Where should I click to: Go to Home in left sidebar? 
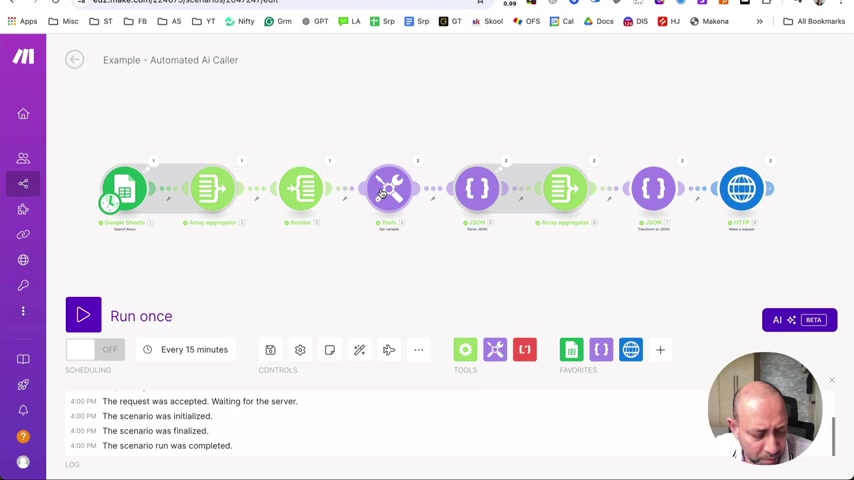click(x=23, y=114)
